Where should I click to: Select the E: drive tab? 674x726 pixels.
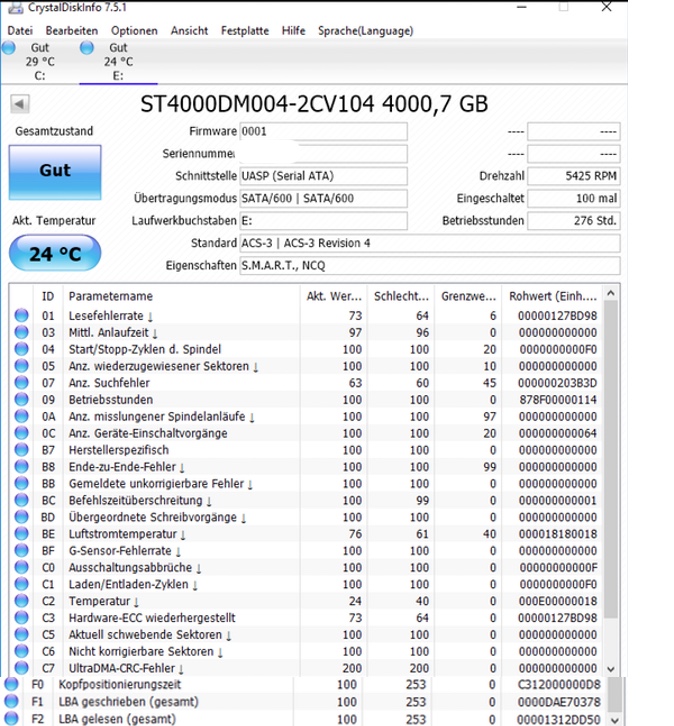pyautogui.click(x=118, y=62)
